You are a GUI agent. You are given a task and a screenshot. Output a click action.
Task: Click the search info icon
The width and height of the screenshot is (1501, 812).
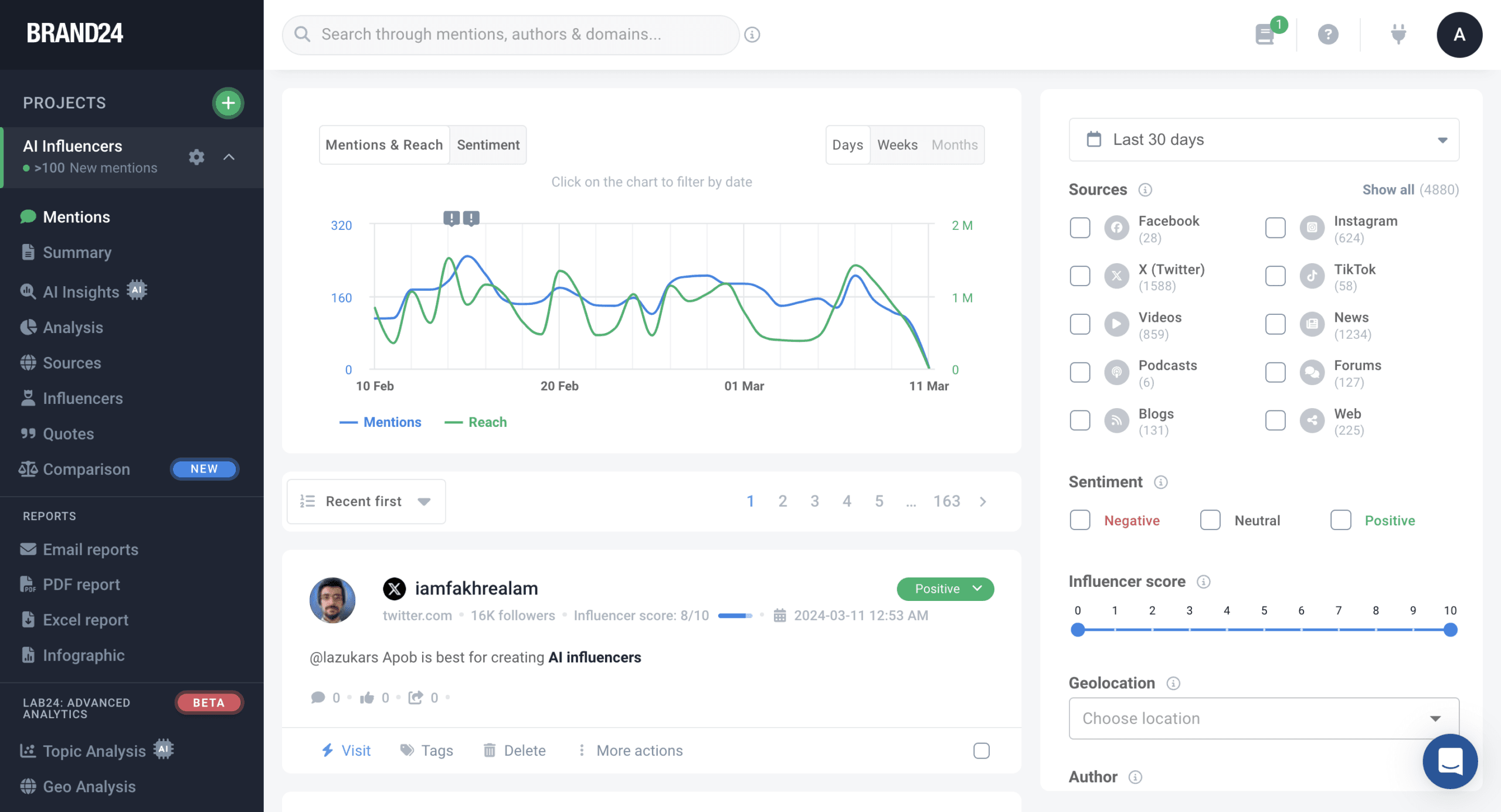(752, 35)
